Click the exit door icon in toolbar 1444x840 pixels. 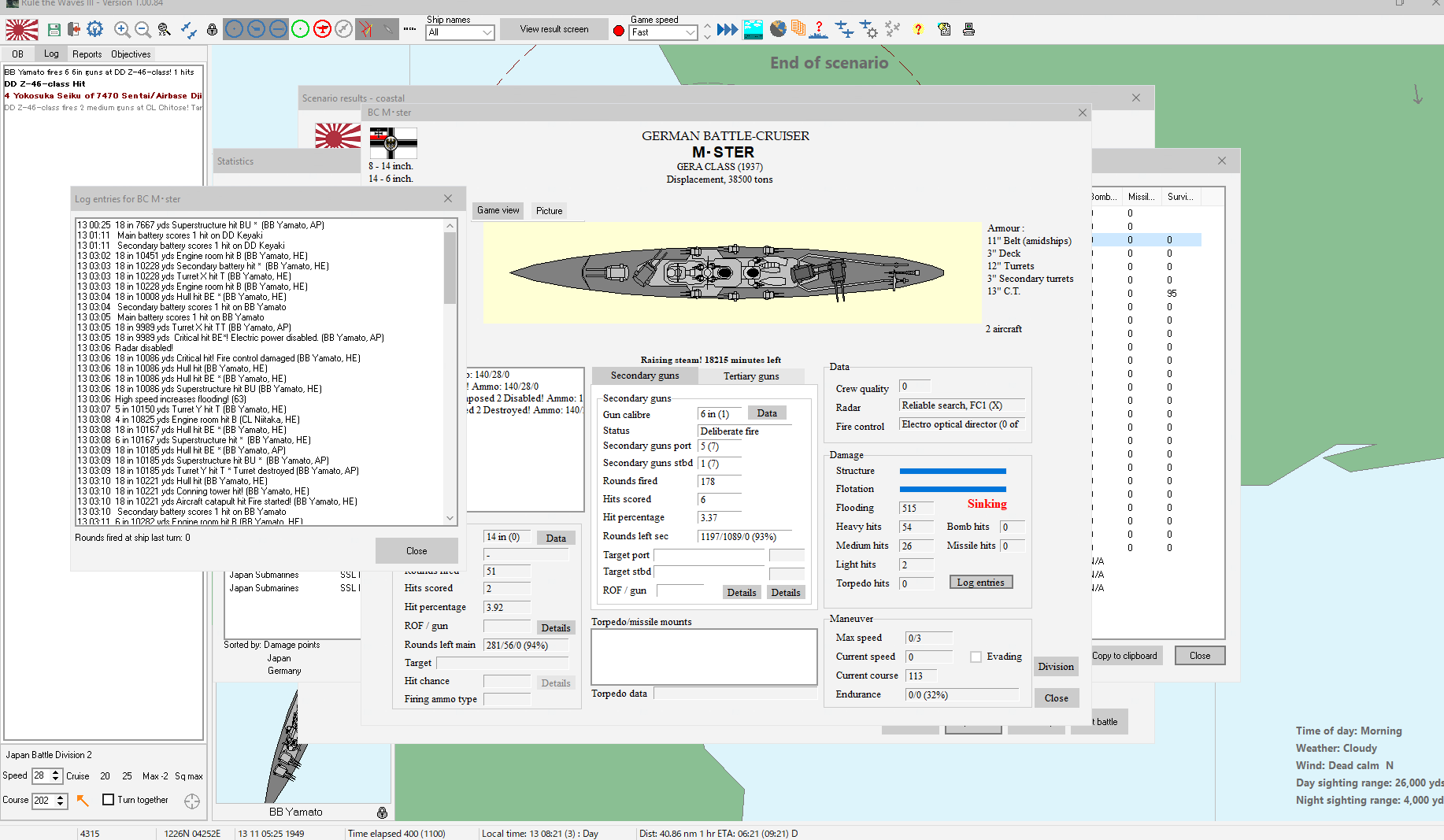pos(74,30)
